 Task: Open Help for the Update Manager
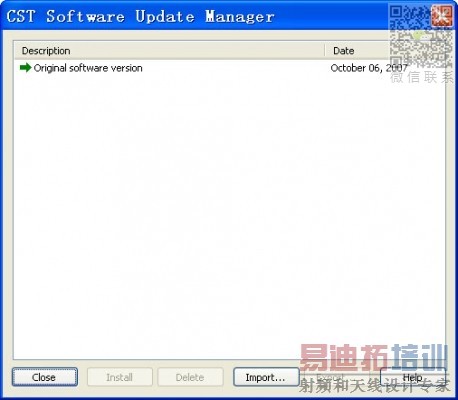[413, 377]
